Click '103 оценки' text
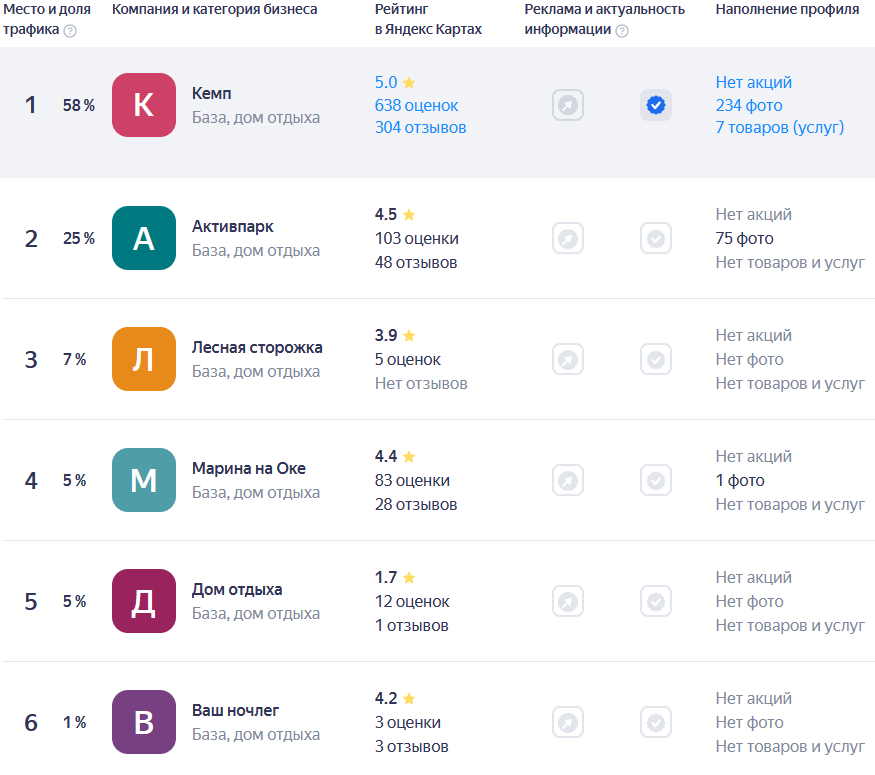 (x=417, y=239)
